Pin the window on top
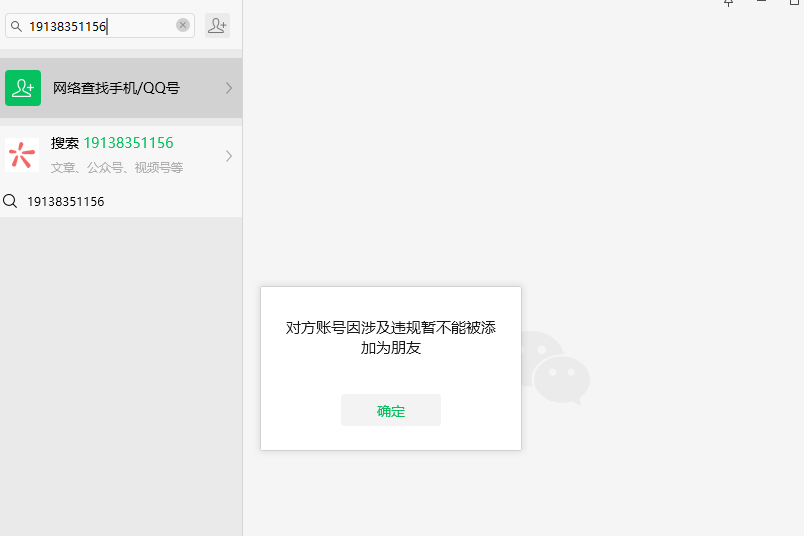The height and width of the screenshot is (536, 804). (729, 3)
